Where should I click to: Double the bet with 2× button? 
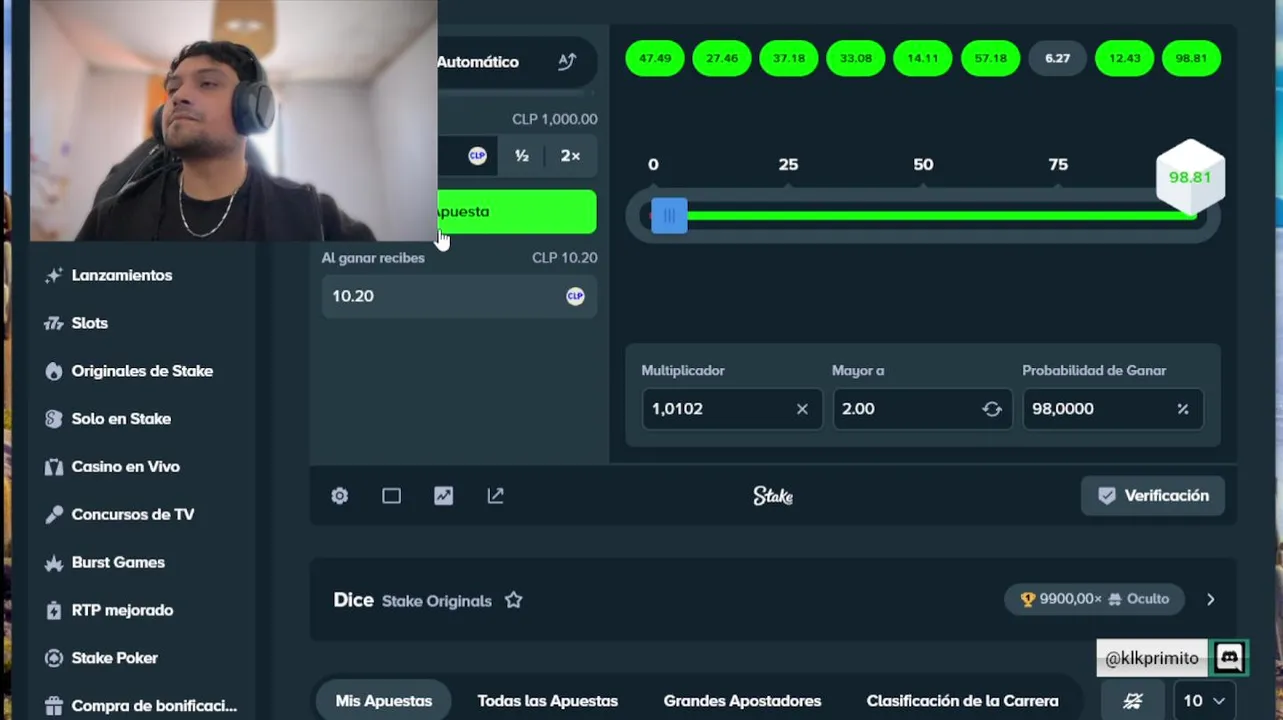tap(570, 156)
